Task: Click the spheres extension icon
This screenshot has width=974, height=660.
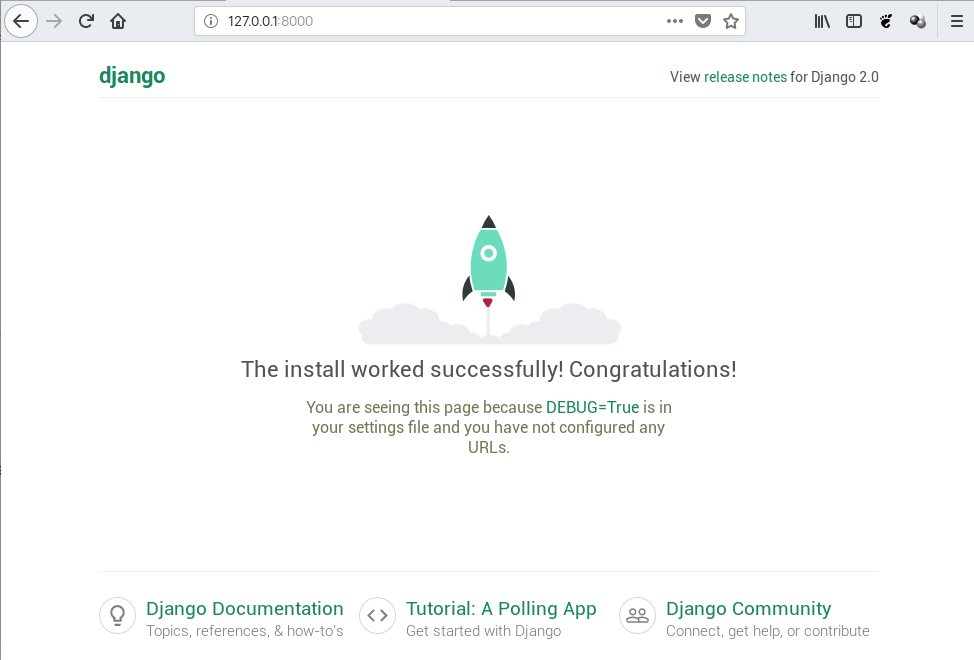Action: pyautogui.click(x=917, y=21)
